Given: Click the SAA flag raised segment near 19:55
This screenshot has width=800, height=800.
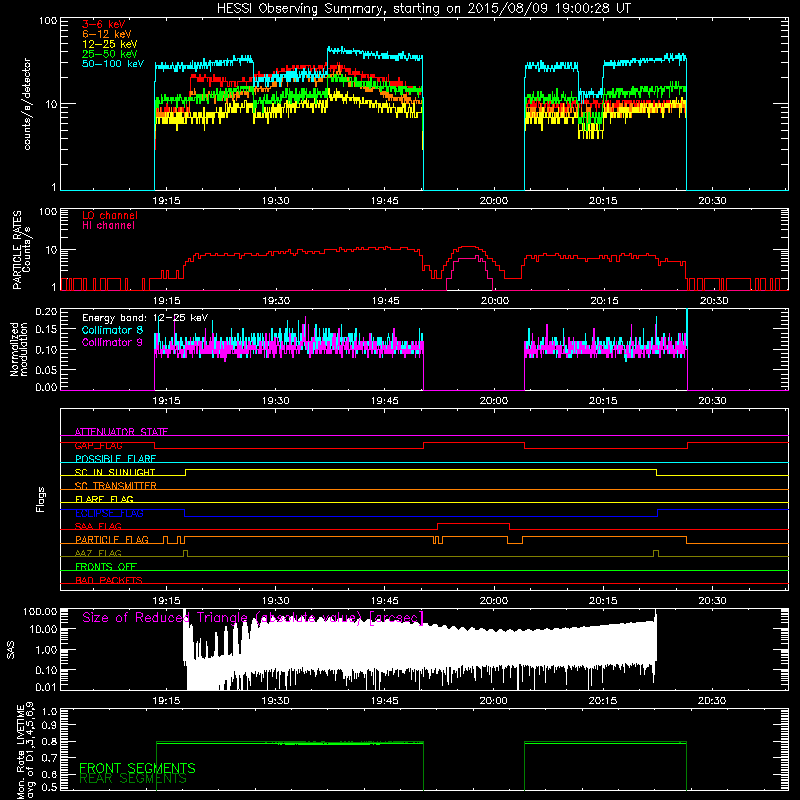Looking at the screenshot, I should pyautogui.click(x=473, y=523).
